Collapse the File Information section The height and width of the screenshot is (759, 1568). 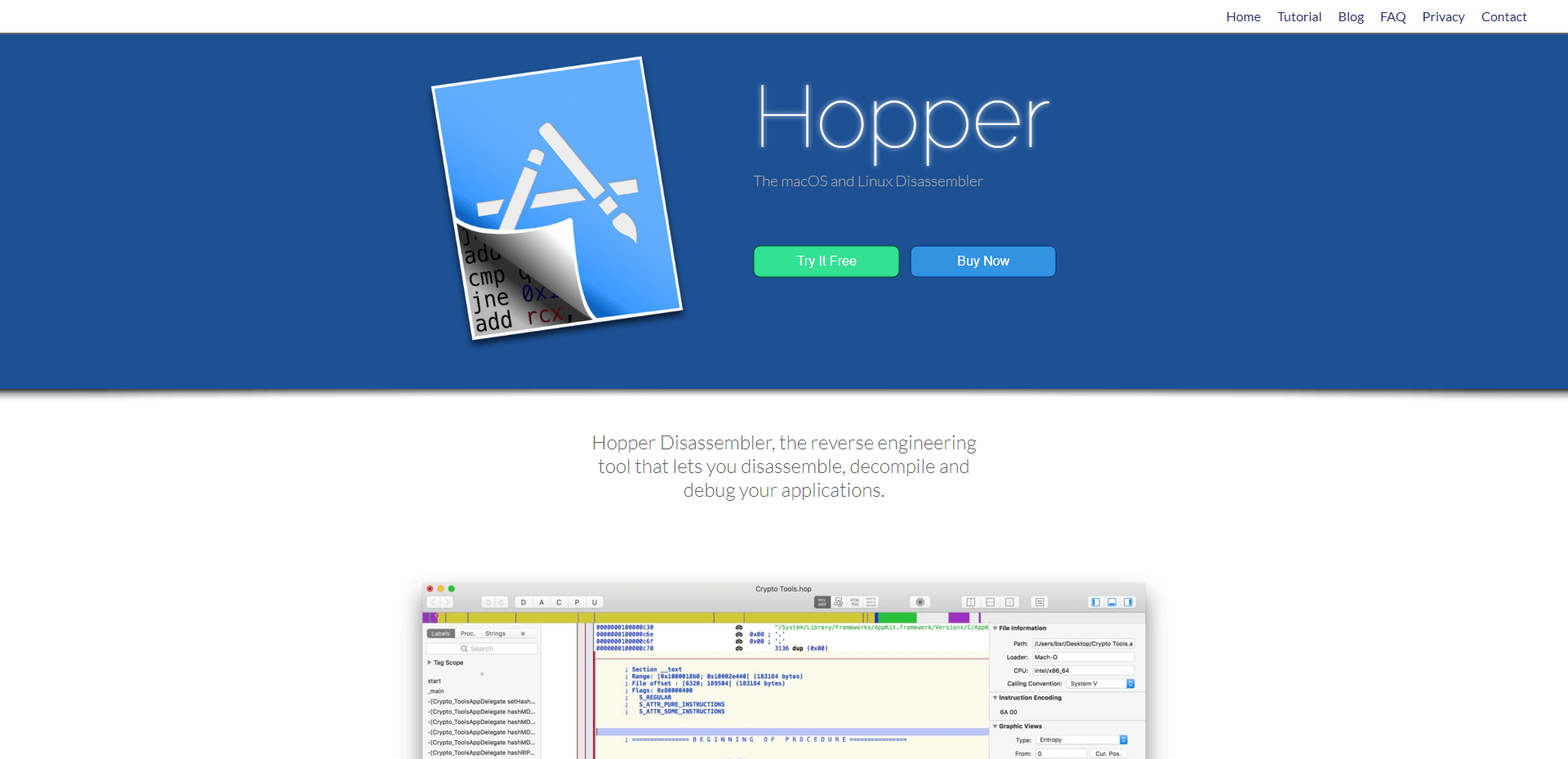(995, 628)
